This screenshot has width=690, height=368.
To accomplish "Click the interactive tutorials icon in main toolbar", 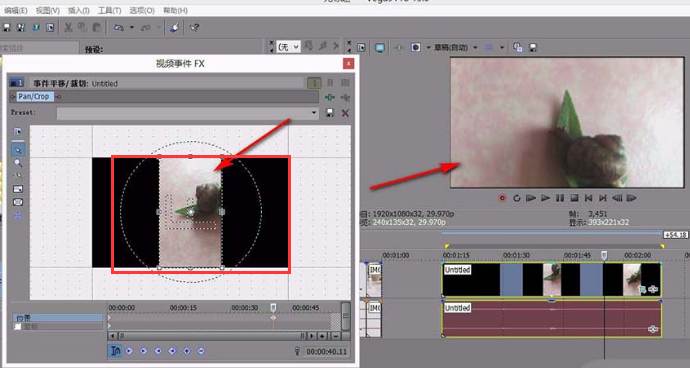I will pos(175,28).
